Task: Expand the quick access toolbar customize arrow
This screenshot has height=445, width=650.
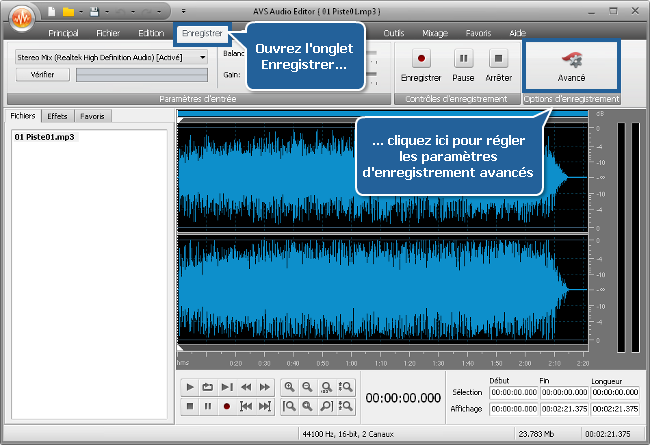Action: point(183,10)
